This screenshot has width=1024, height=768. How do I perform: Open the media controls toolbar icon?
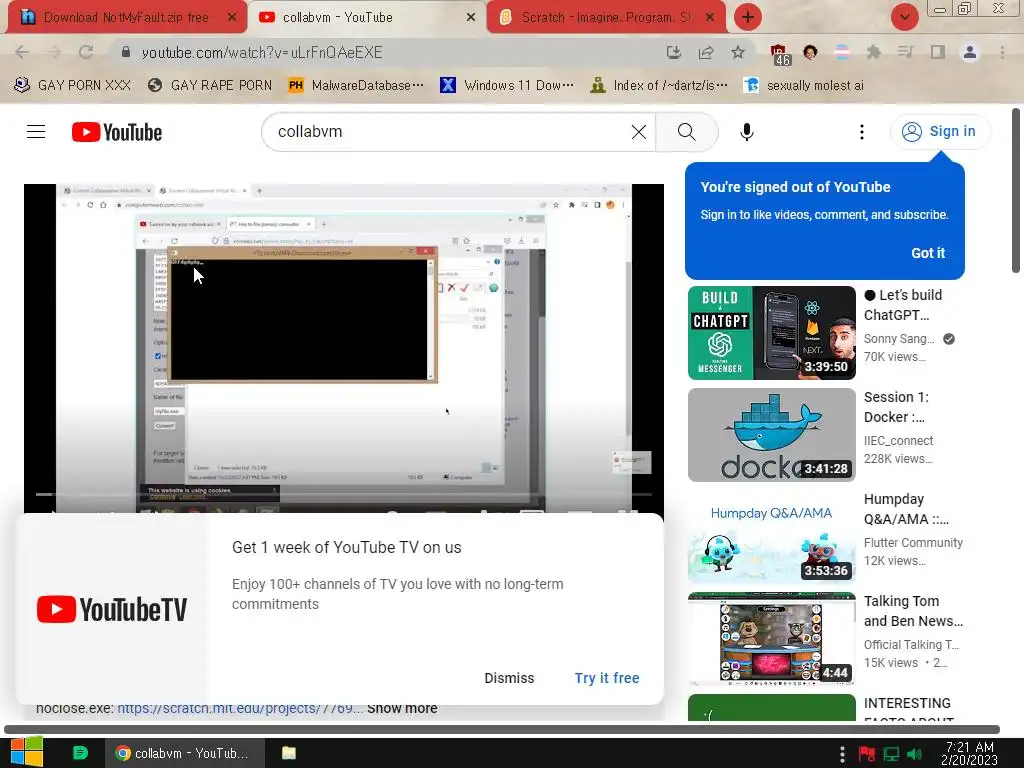pos(905,52)
